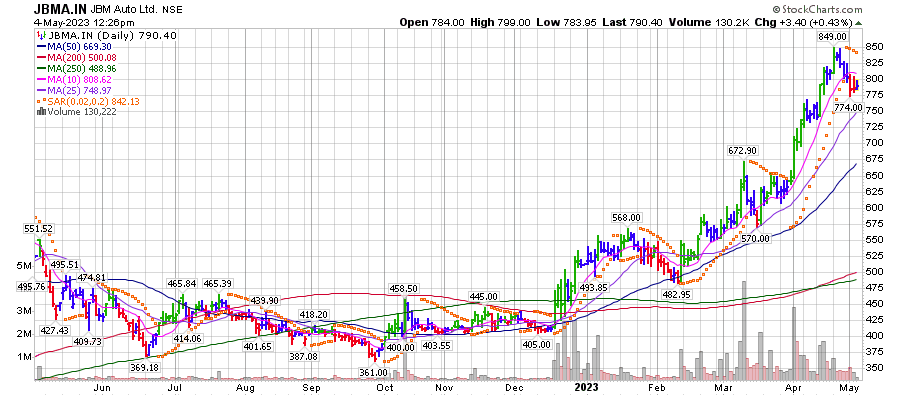Click the MA(250) green line swatch

[40, 68]
